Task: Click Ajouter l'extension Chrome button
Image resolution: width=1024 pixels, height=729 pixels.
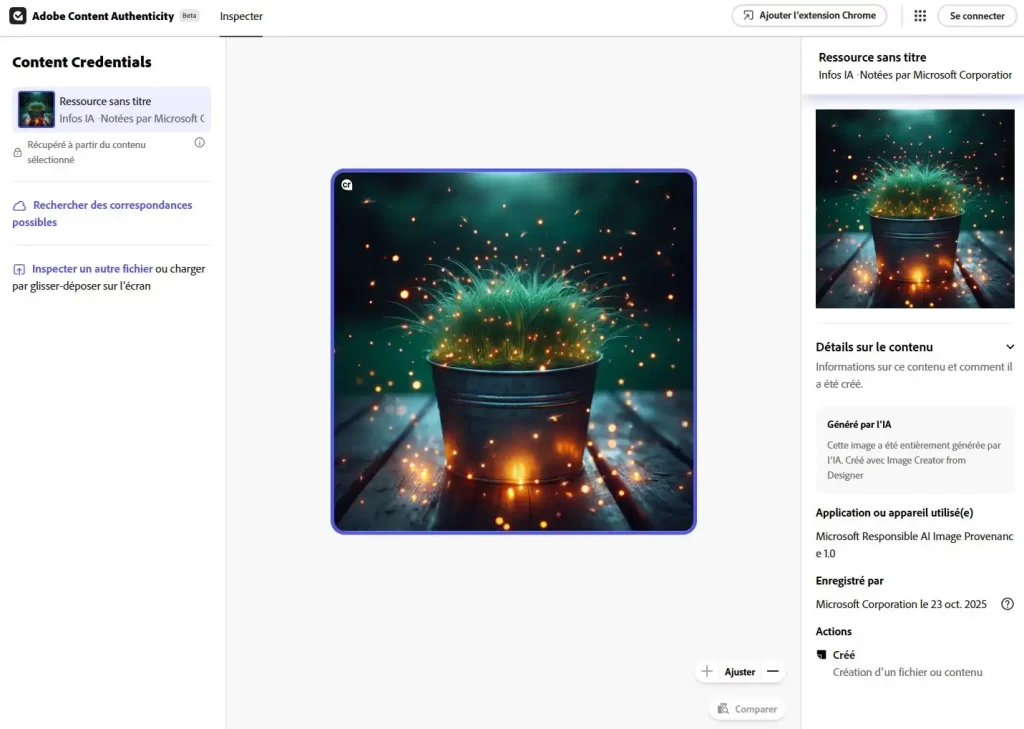Action: [x=809, y=16]
